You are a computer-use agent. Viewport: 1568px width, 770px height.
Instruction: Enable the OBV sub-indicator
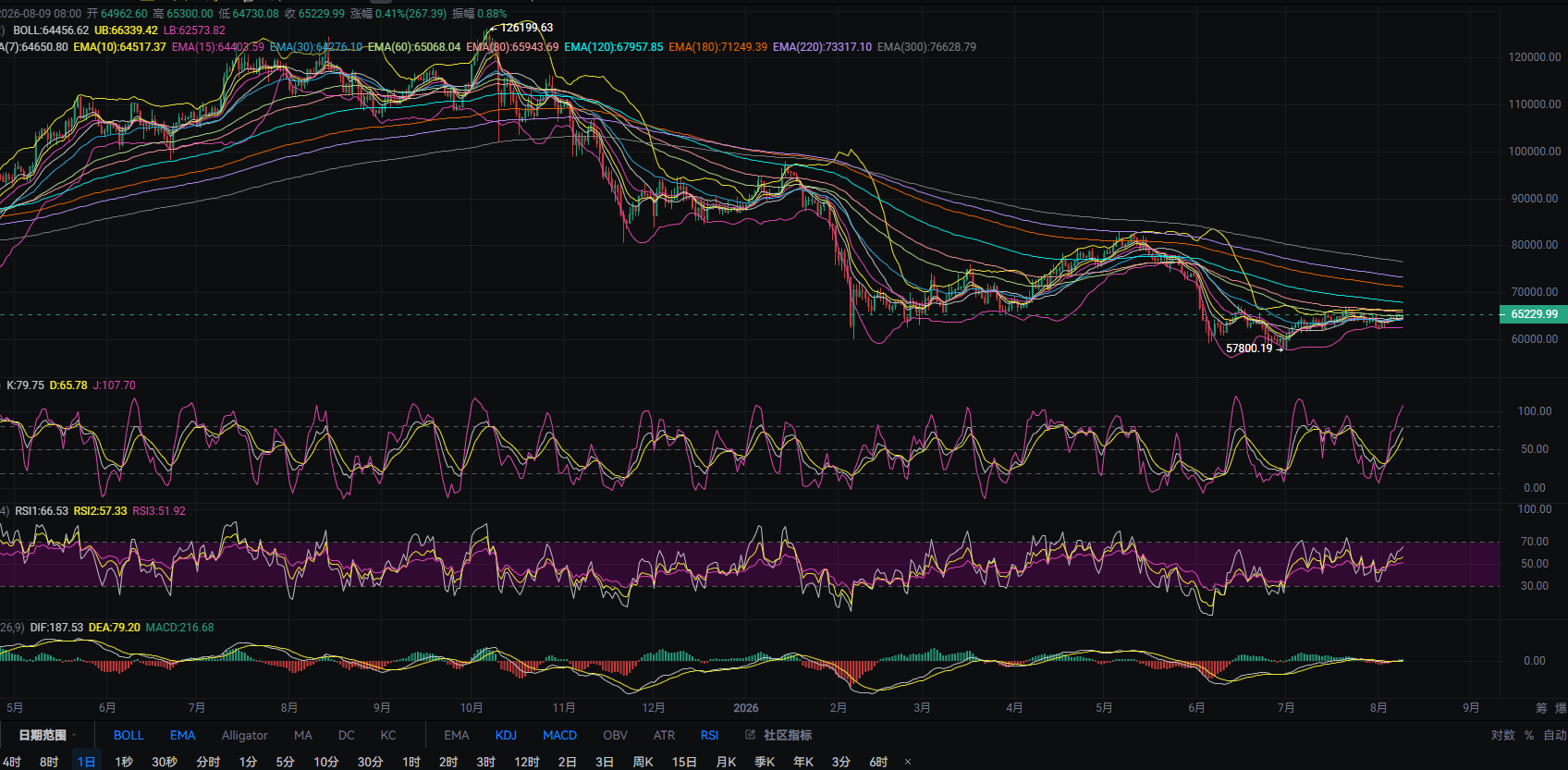pos(615,735)
